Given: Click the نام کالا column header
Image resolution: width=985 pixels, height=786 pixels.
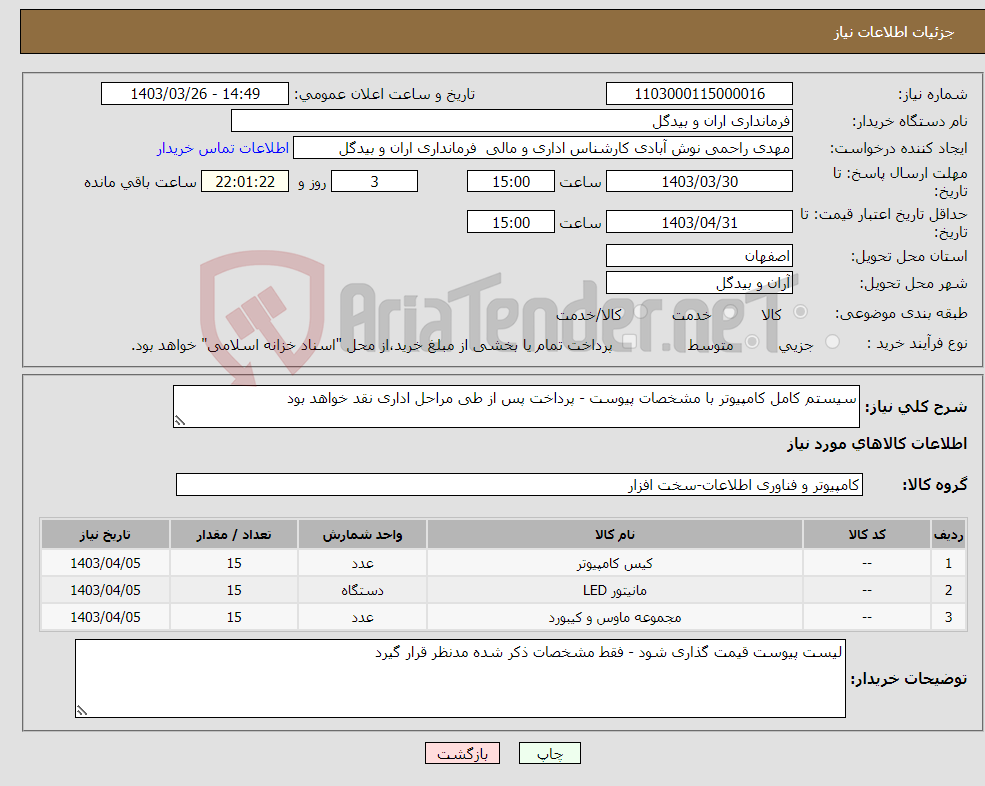Looking at the screenshot, I should point(615,535).
